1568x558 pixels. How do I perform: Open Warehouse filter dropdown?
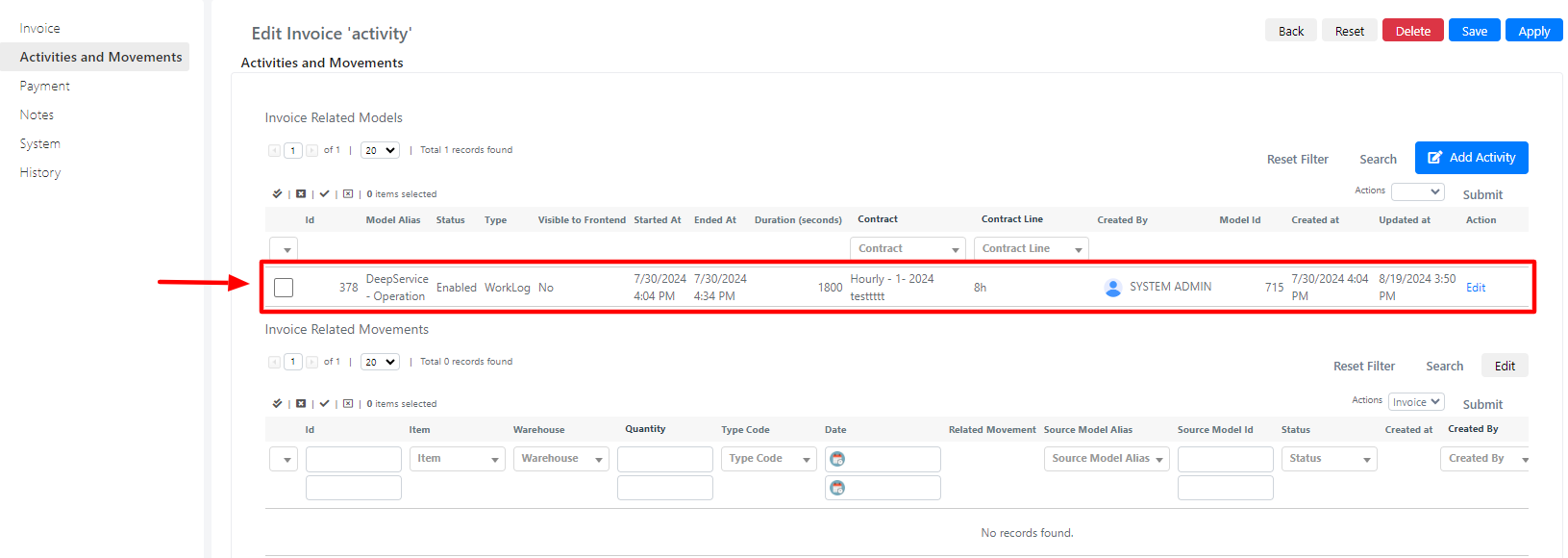(x=561, y=459)
